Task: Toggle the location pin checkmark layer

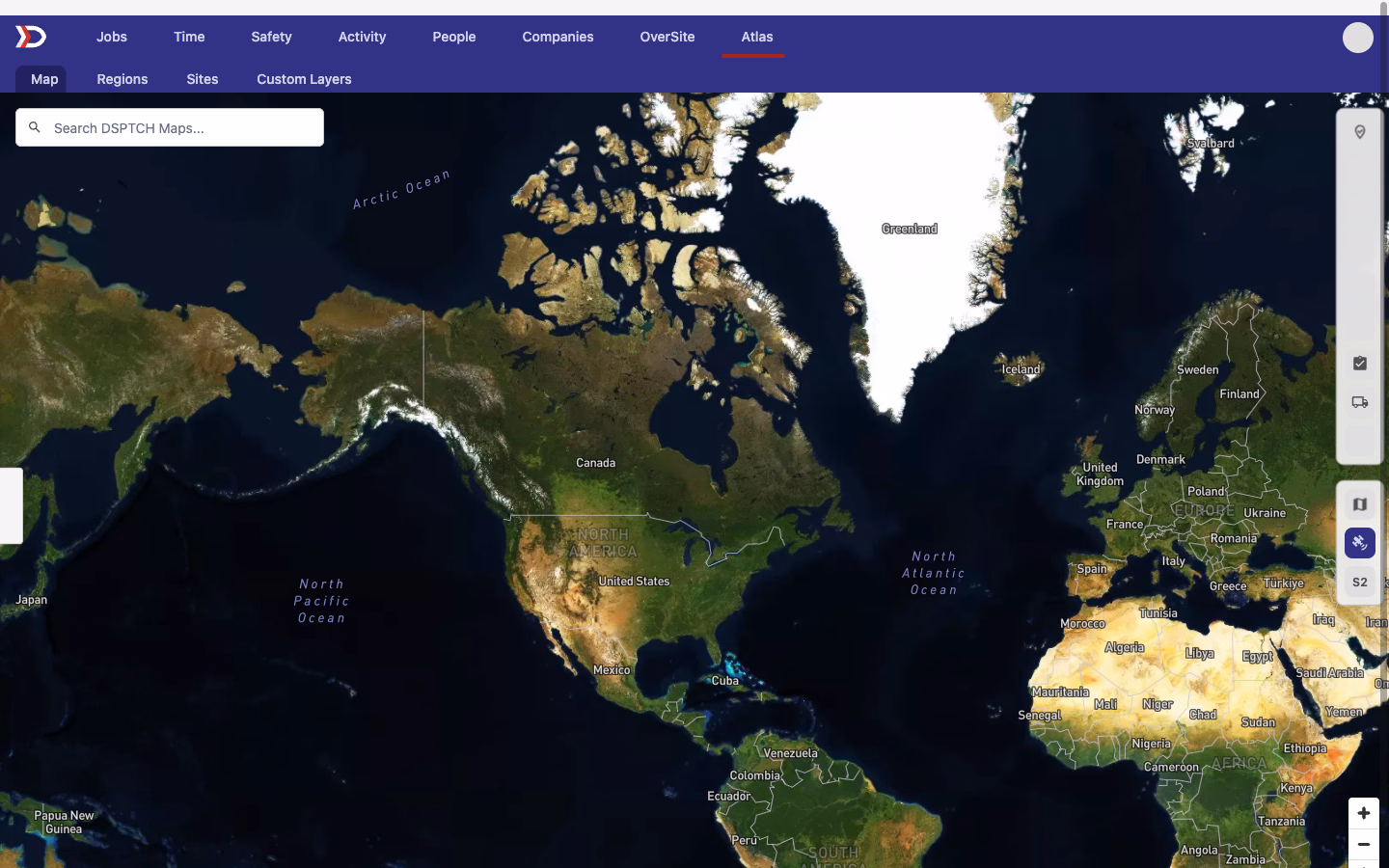Action: [1360, 132]
